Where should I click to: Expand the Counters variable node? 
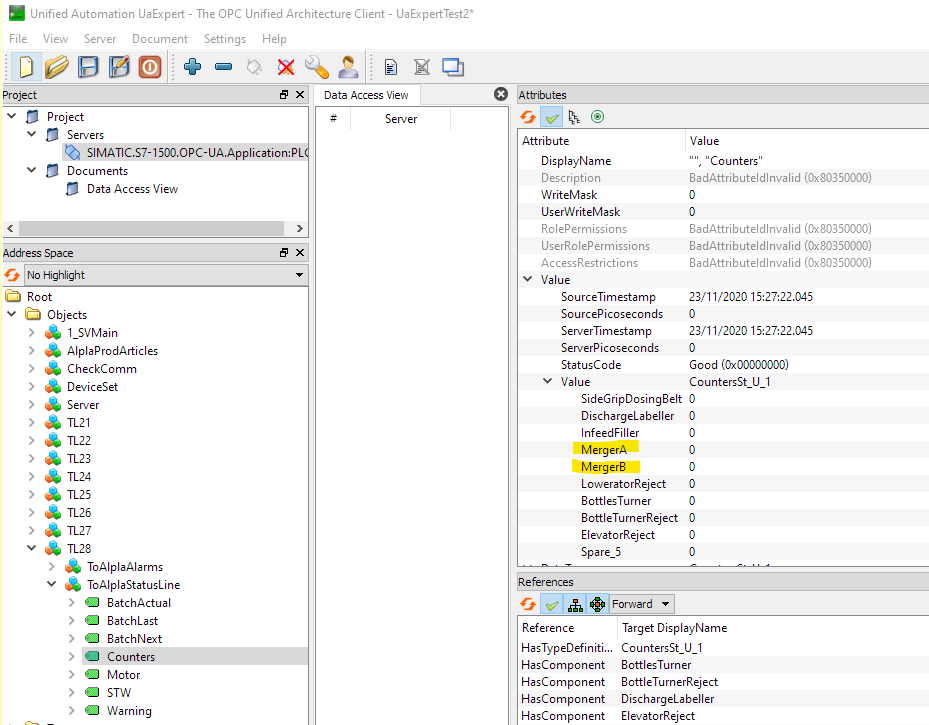click(71, 656)
